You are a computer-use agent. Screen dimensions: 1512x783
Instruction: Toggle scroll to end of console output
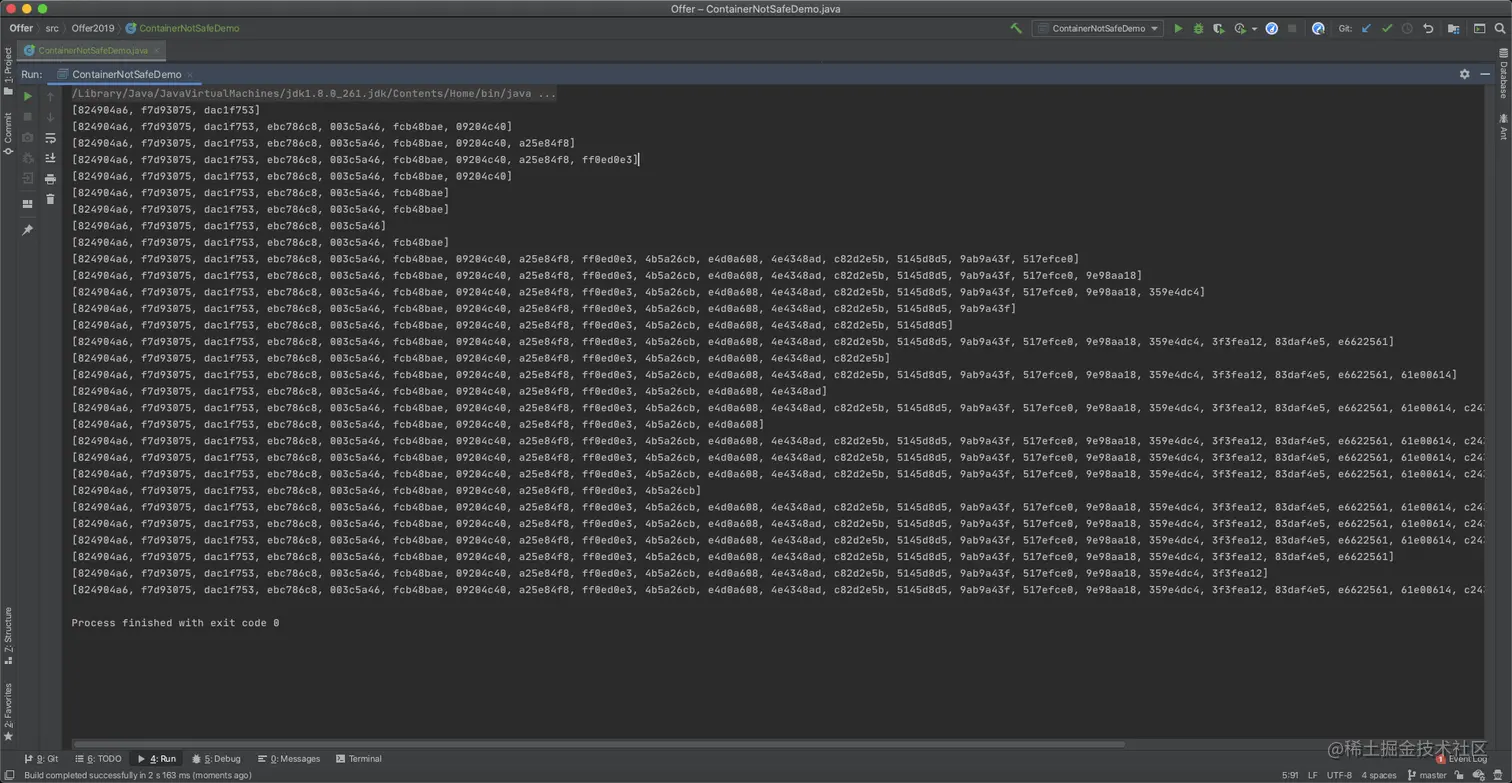(x=50, y=158)
